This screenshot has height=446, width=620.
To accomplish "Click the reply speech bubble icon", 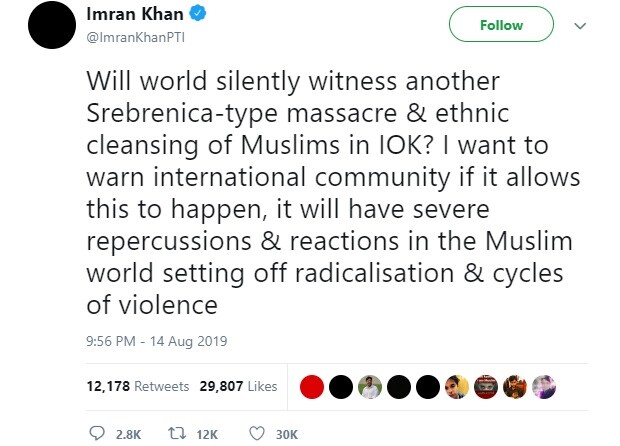I will click(x=97, y=433).
